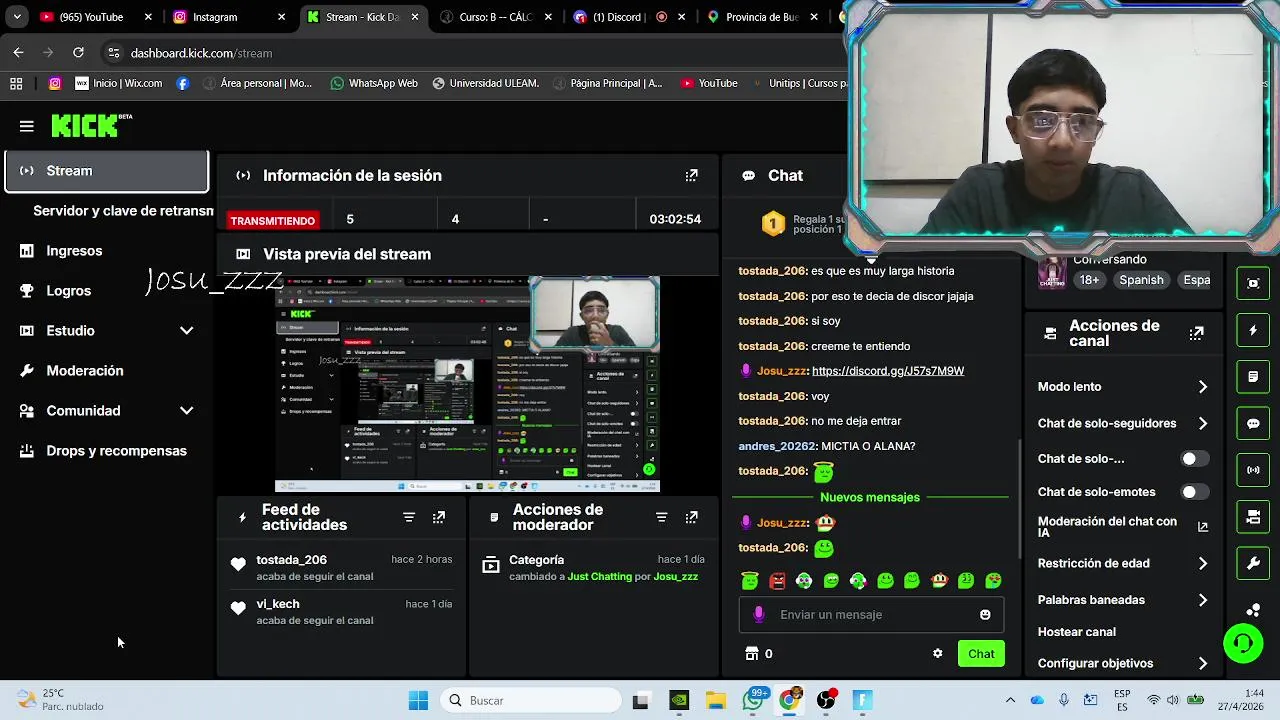Click Hostear canal option
The height and width of the screenshot is (720, 1280).
[1076, 632]
